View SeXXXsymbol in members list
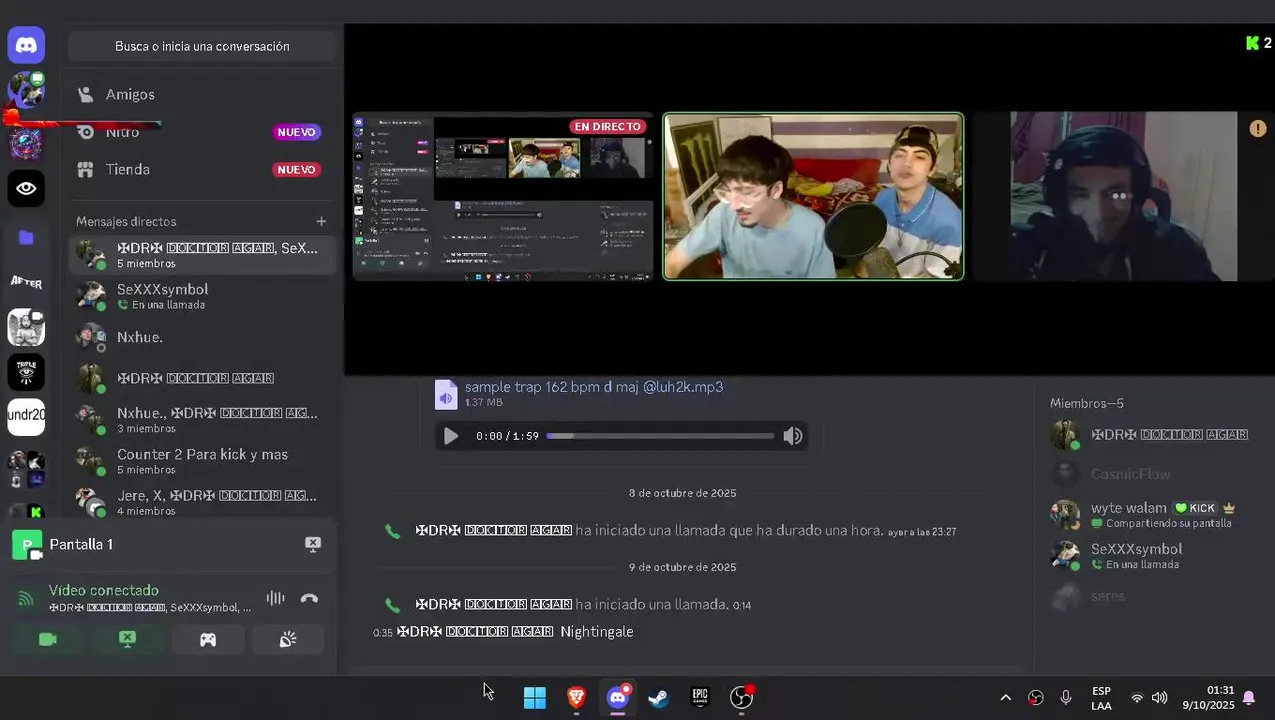Viewport: 1275px width, 720px height. (x=1149, y=556)
